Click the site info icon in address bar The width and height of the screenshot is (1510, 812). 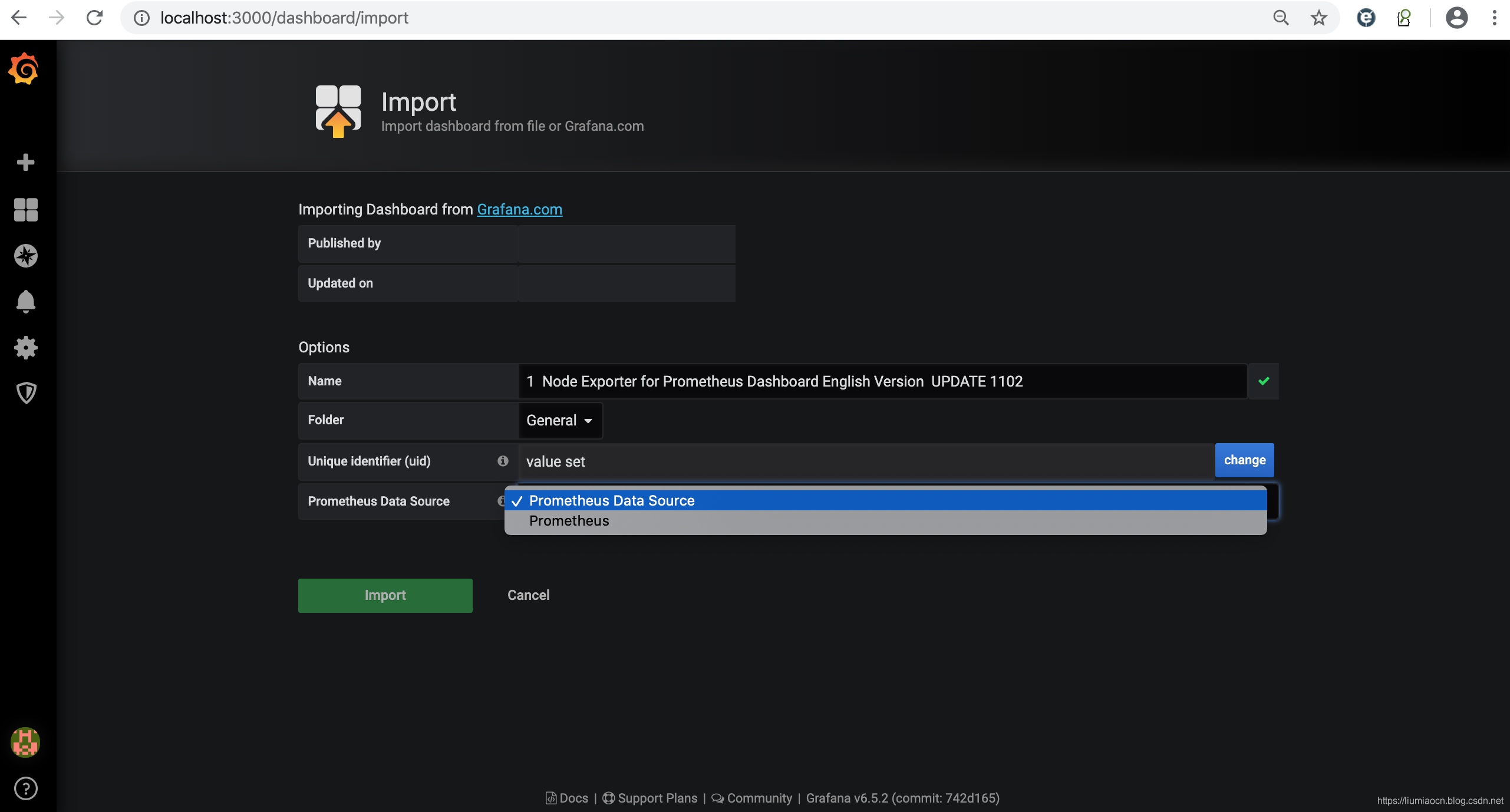141,18
